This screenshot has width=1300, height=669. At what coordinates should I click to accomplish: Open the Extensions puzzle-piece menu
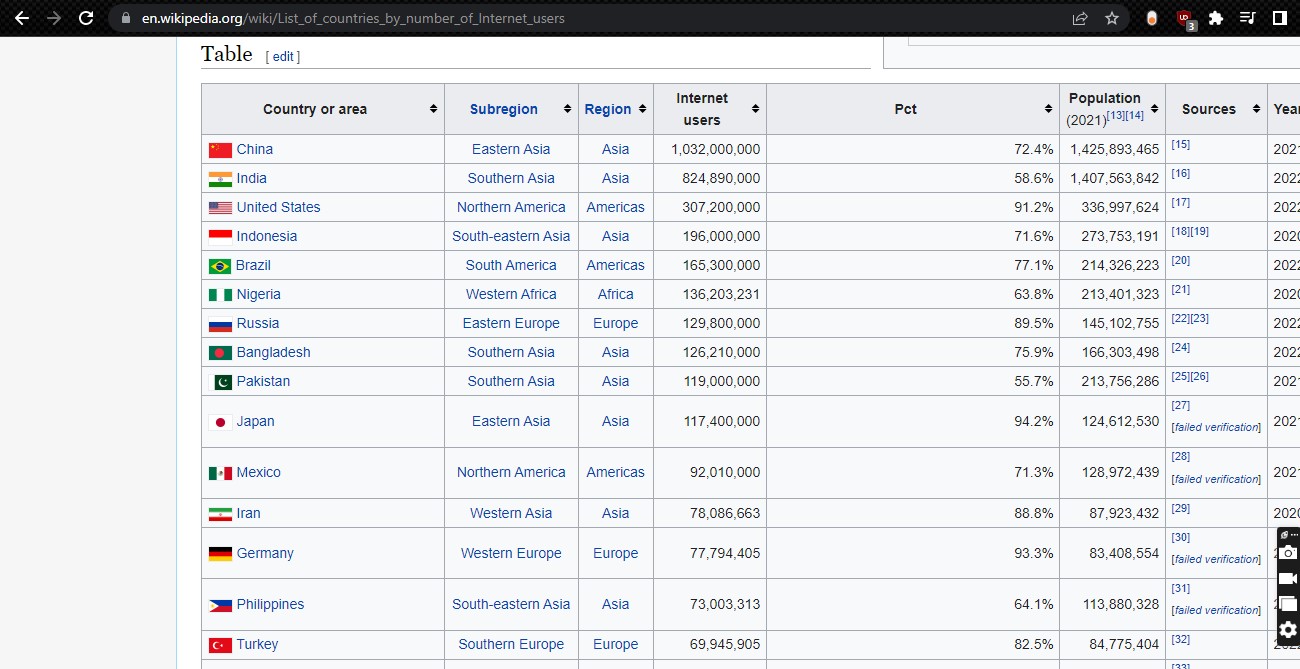pyautogui.click(x=1216, y=18)
